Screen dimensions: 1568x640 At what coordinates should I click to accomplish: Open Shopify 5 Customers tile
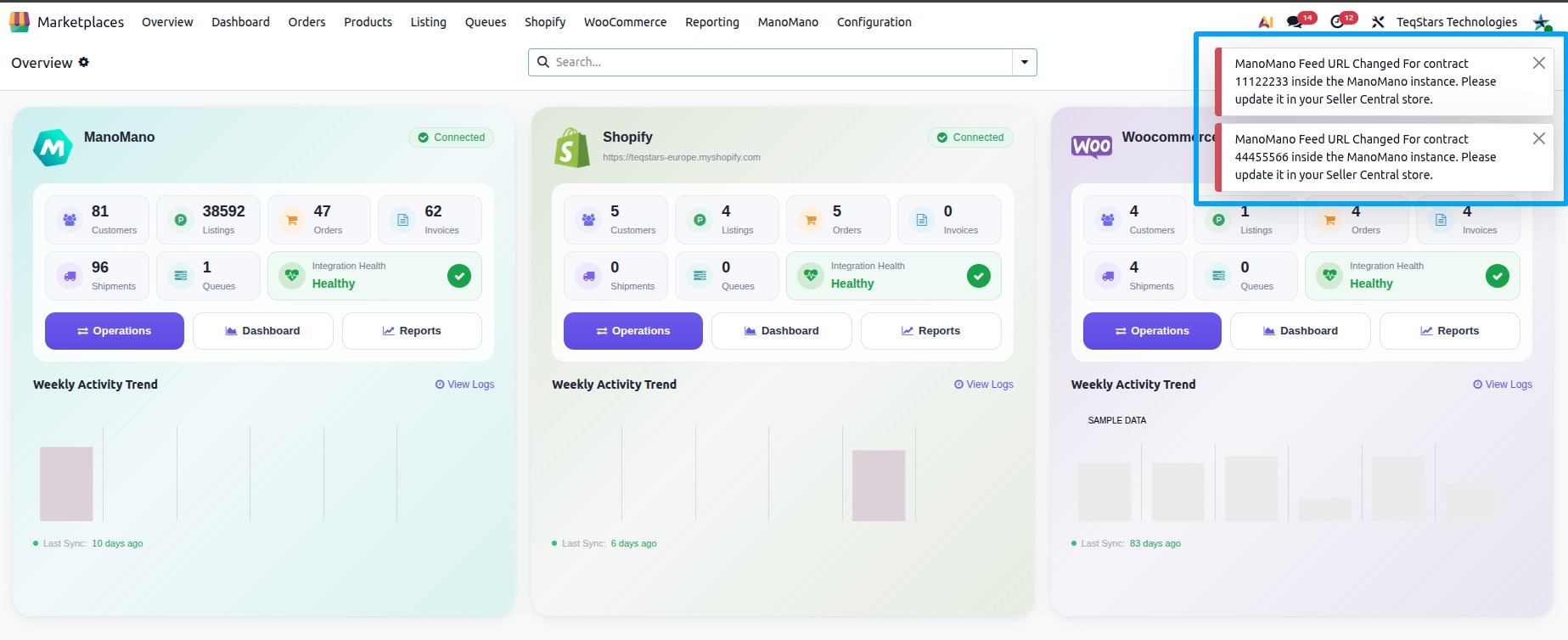[x=615, y=220]
